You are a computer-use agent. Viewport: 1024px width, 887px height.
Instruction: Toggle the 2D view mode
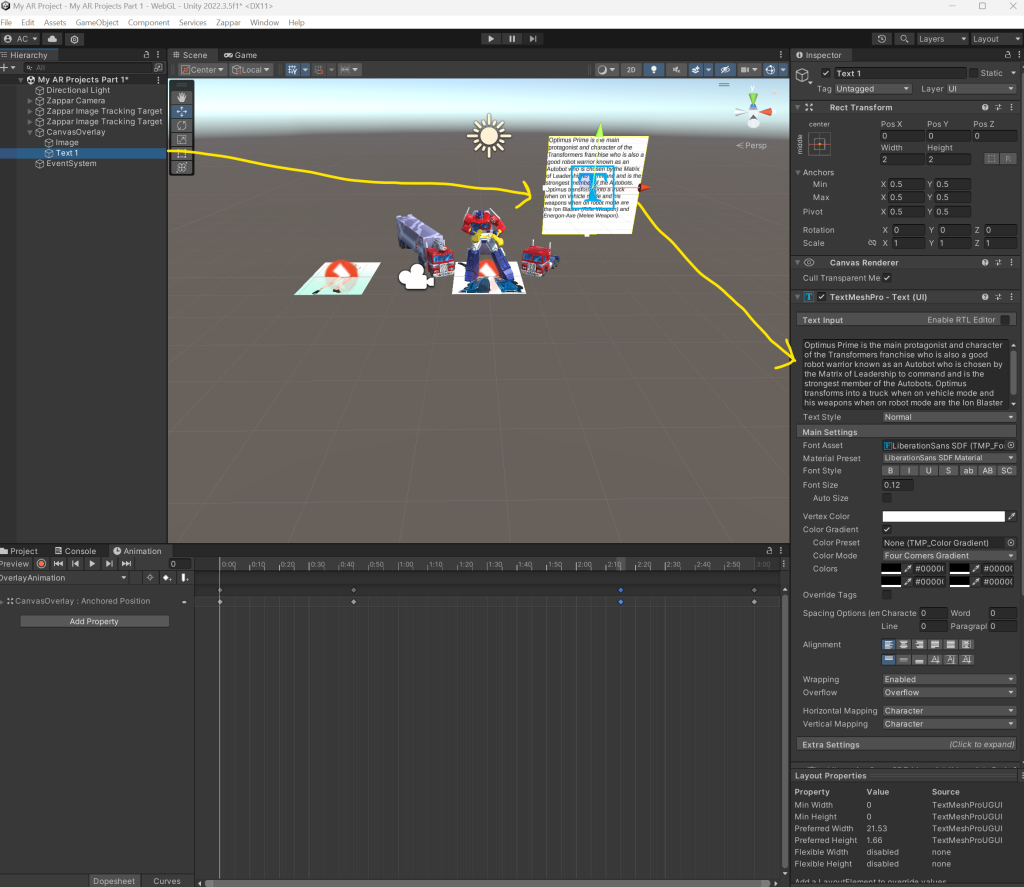coord(631,70)
